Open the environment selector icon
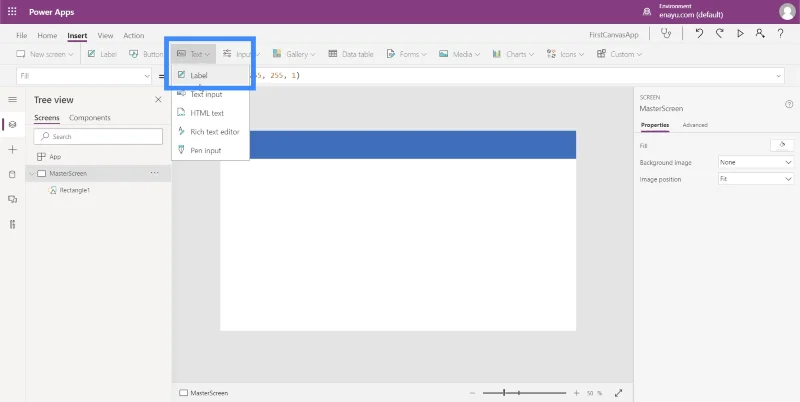Image resolution: width=800 pixels, height=402 pixels. 647,12
